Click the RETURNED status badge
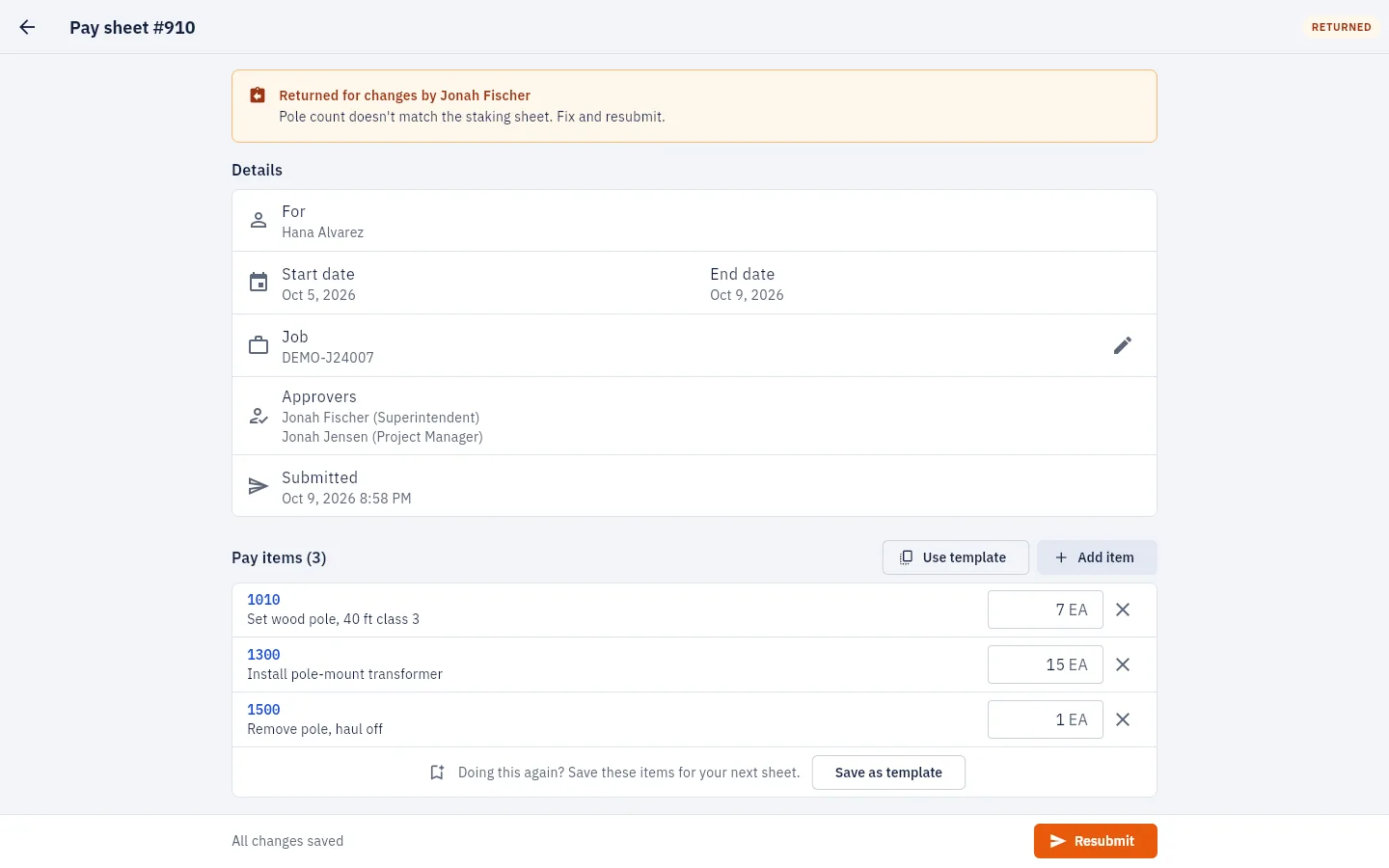Image resolution: width=1389 pixels, height=868 pixels. click(x=1341, y=27)
